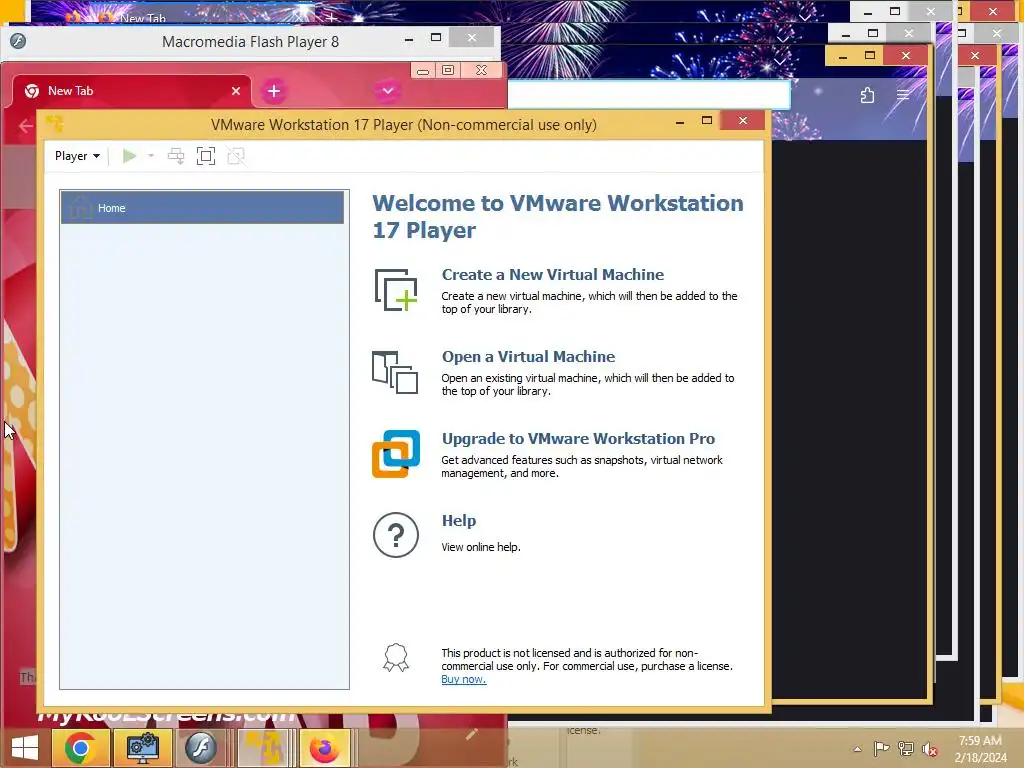The image size is (1024, 768).
Task: Restore Chrome window using its middle caption button
Action: point(448,70)
